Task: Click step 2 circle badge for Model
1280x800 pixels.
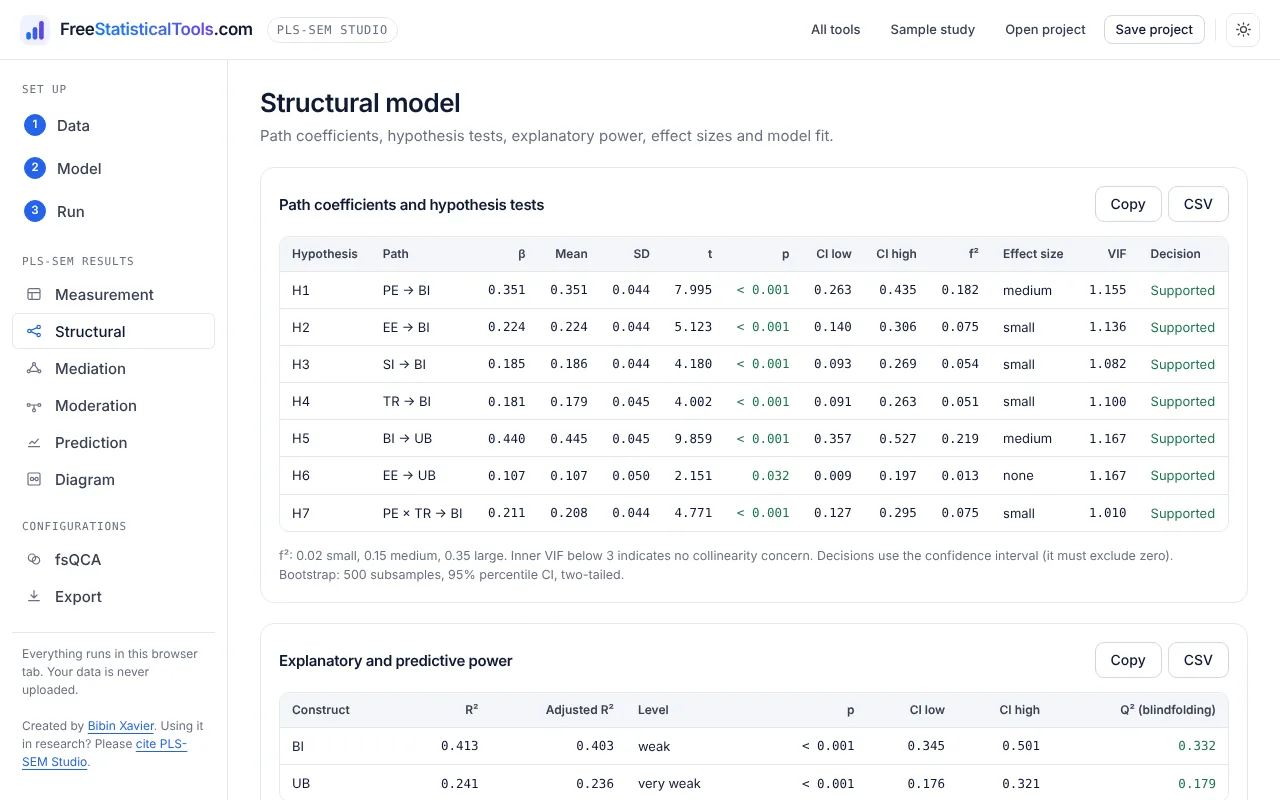Action: [35, 168]
